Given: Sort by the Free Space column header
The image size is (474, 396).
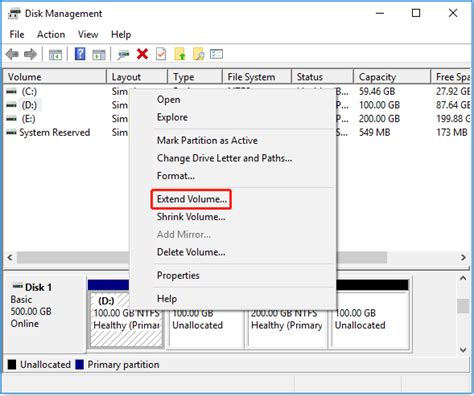Looking at the screenshot, I should [451, 77].
